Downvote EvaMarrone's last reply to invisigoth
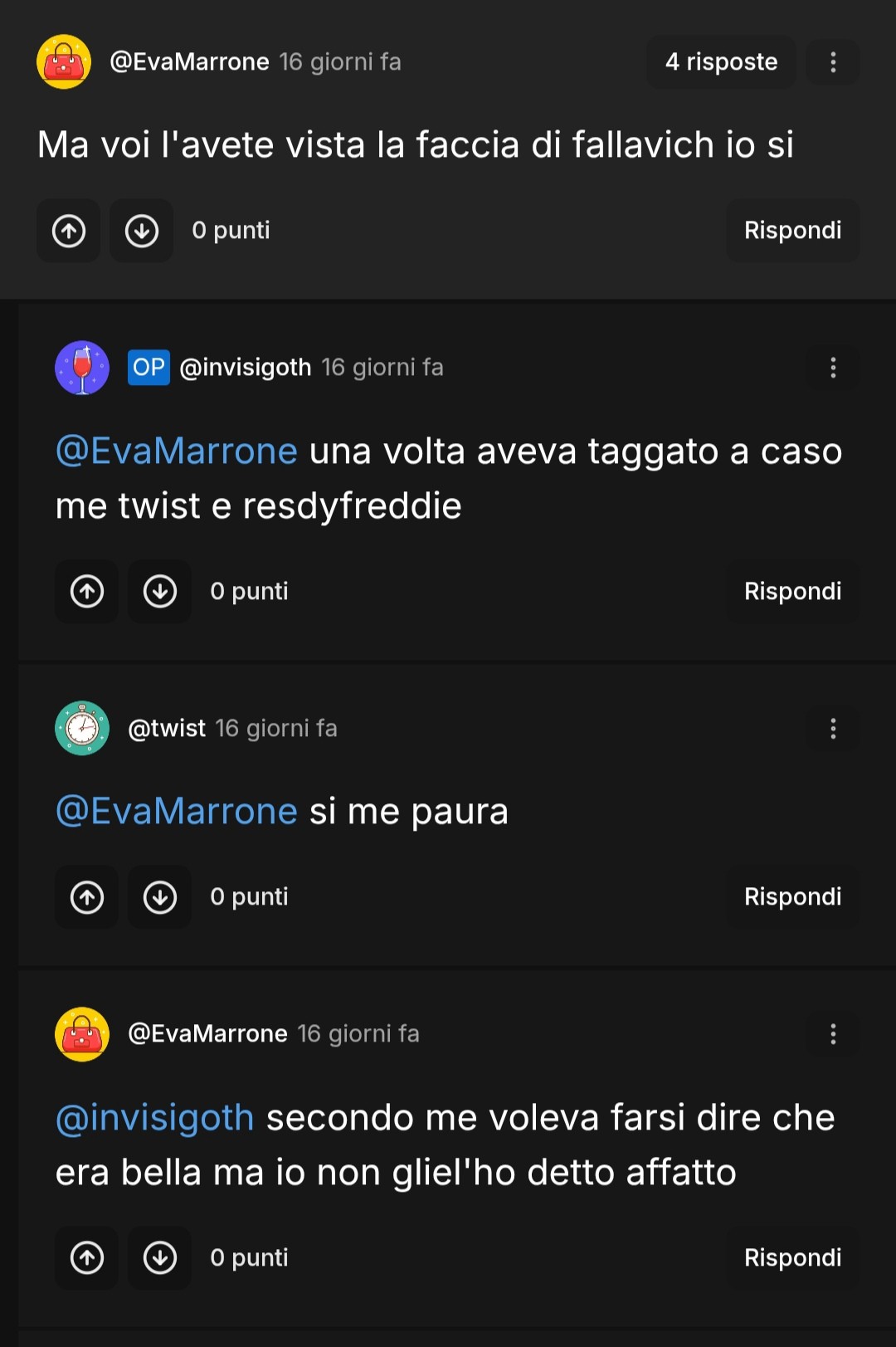 click(x=160, y=1258)
